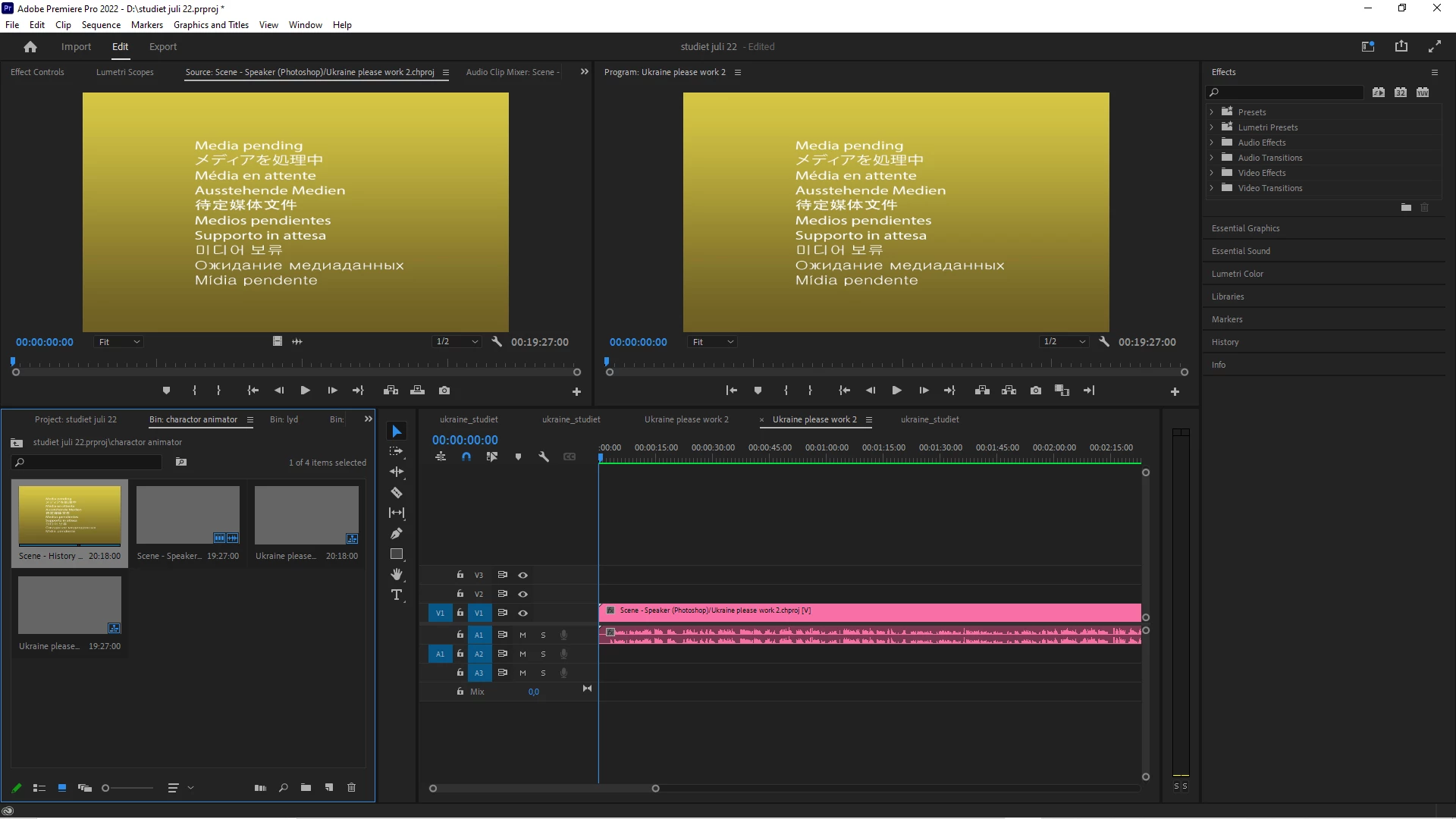Mute audio track A1
Viewport: 1456px width, 819px height.
pyautogui.click(x=522, y=635)
